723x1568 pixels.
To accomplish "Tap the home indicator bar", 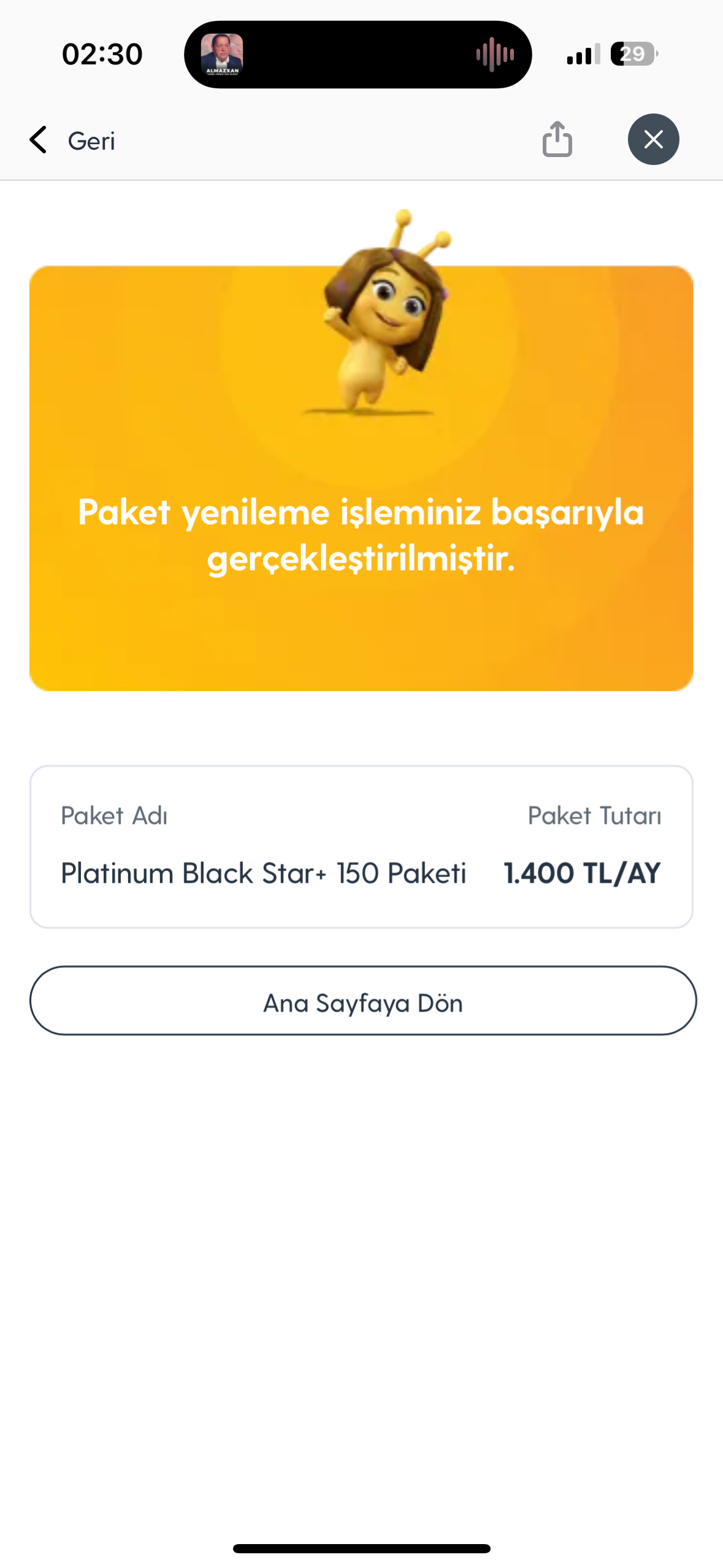I will [362, 1548].
